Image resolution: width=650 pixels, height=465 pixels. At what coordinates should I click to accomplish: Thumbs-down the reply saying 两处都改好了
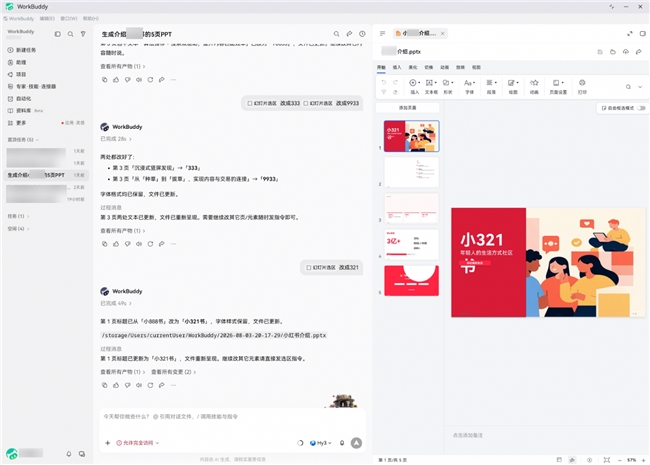coord(128,244)
